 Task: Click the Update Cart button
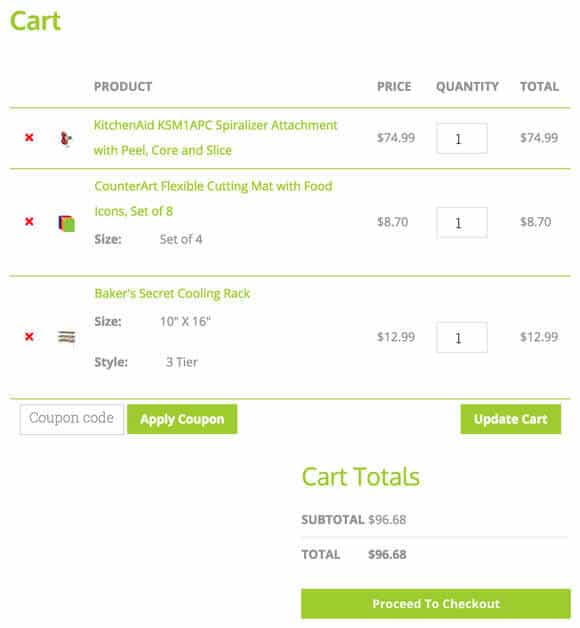[x=511, y=419]
